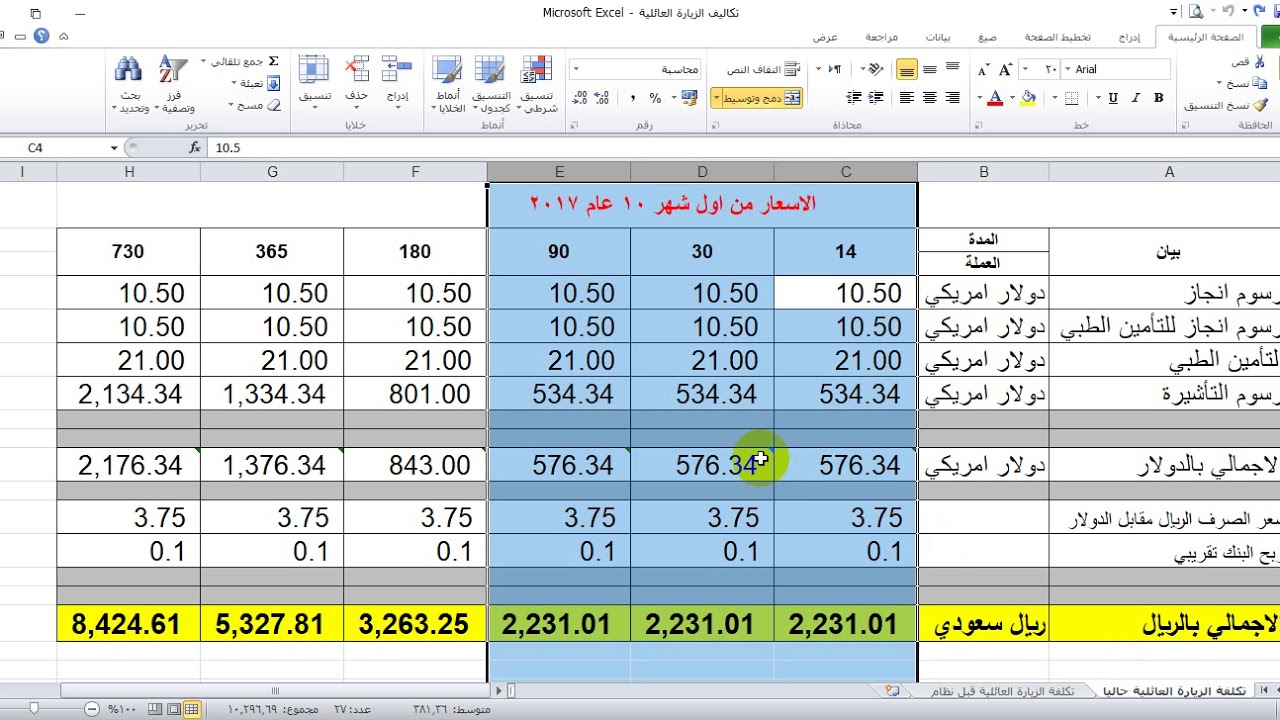
Task: Open Conditional Formatting (تنسيق شرطي)
Action: tap(537, 83)
